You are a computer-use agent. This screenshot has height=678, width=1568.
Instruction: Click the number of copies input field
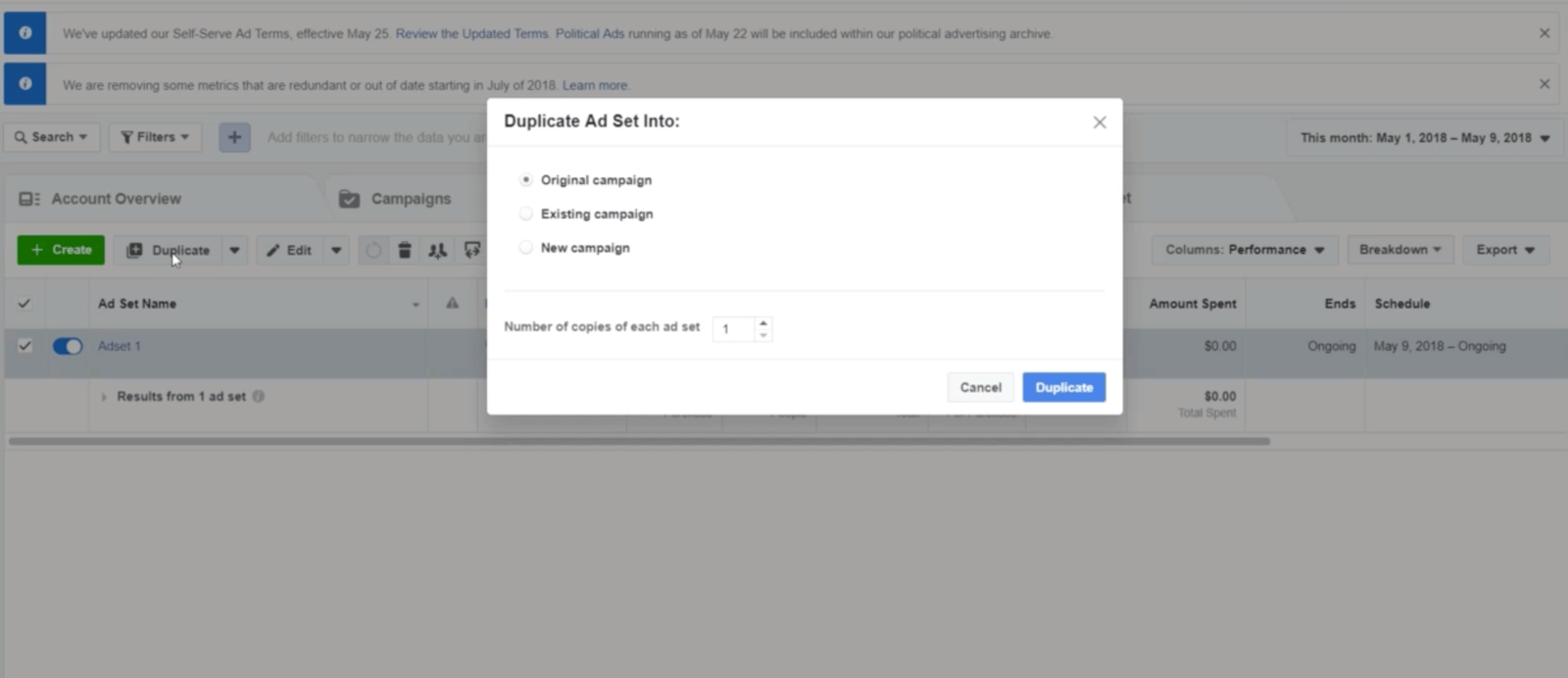pos(733,329)
